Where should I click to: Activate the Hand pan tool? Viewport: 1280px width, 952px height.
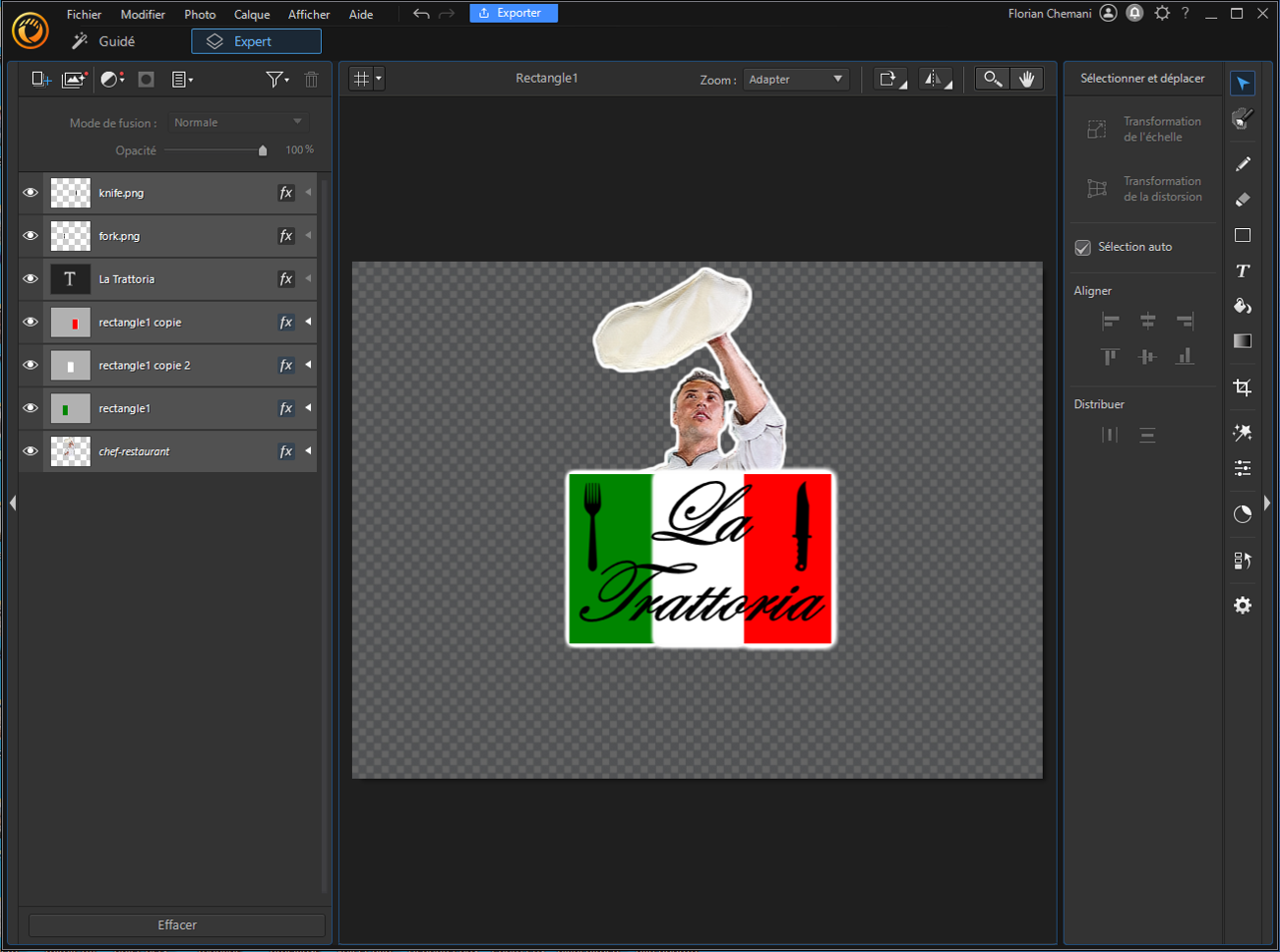pos(1026,80)
